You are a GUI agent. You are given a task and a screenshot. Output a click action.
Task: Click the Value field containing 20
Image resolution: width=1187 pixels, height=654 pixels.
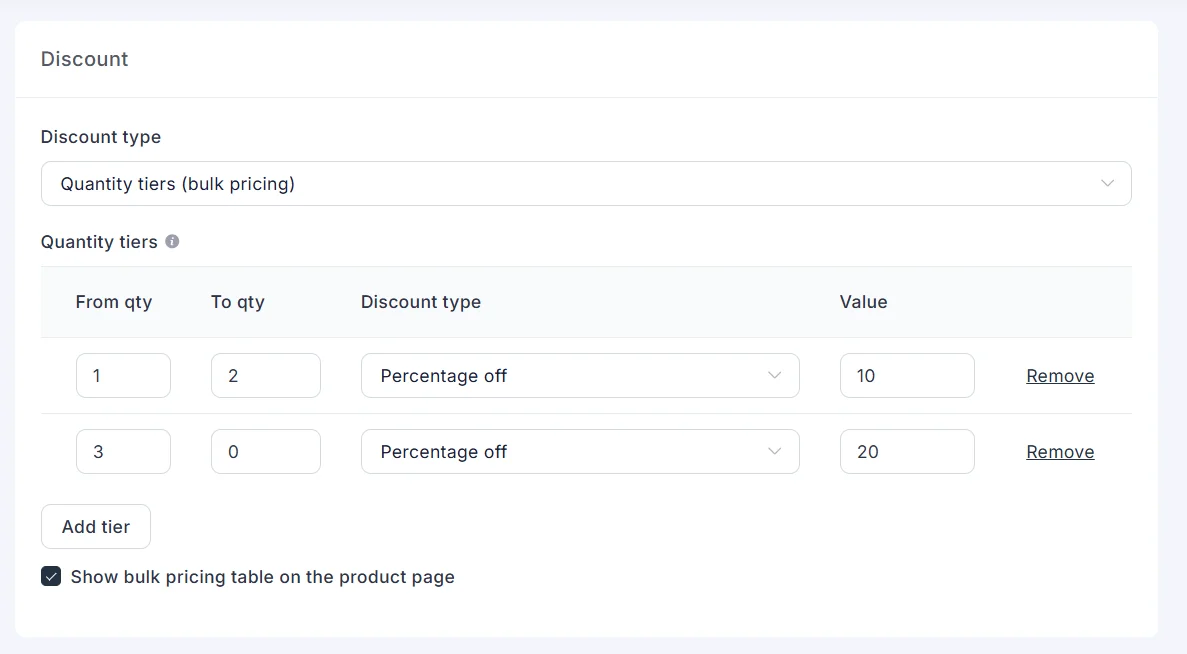point(907,451)
